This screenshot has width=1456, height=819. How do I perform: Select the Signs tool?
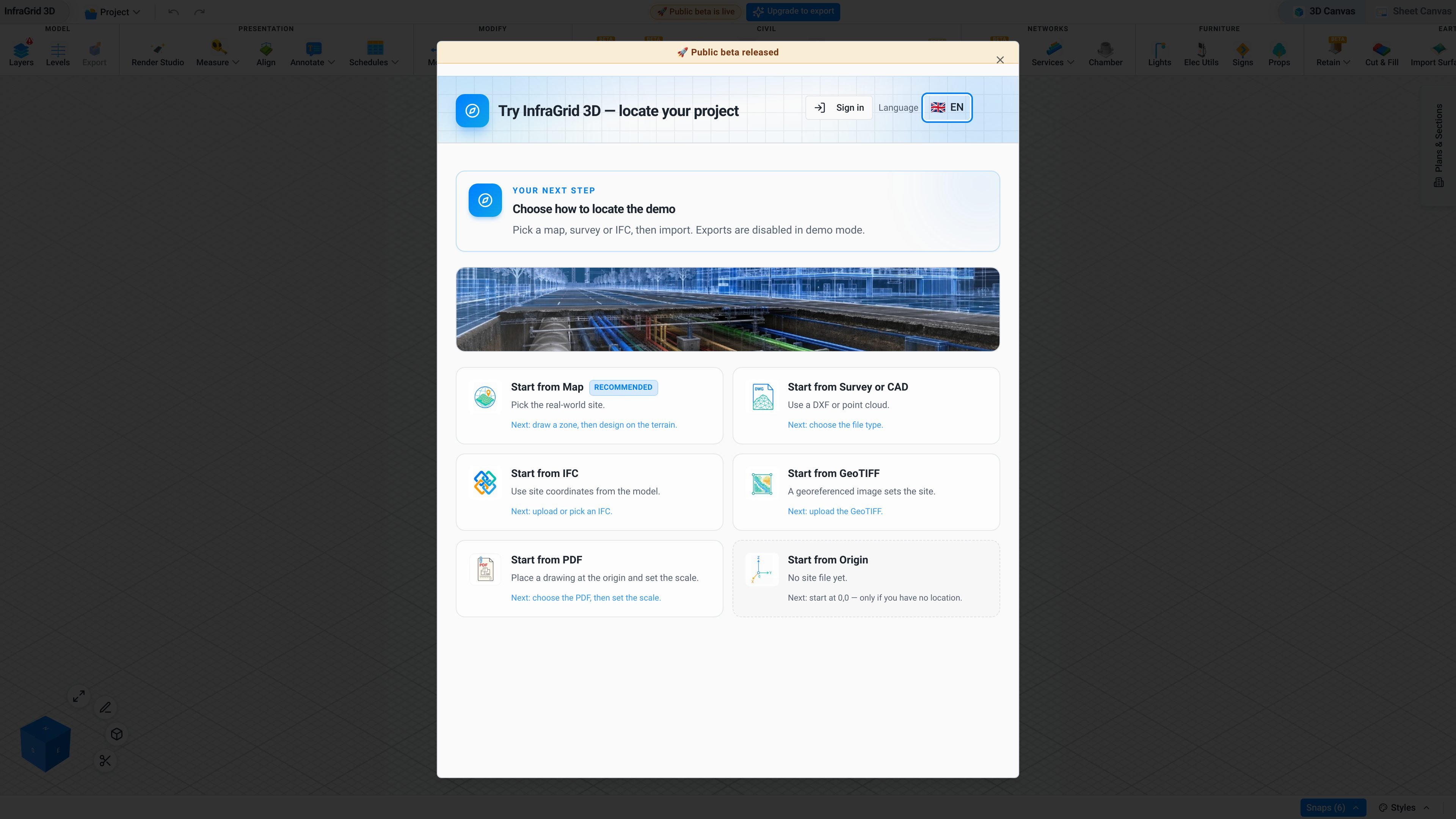point(1243,54)
